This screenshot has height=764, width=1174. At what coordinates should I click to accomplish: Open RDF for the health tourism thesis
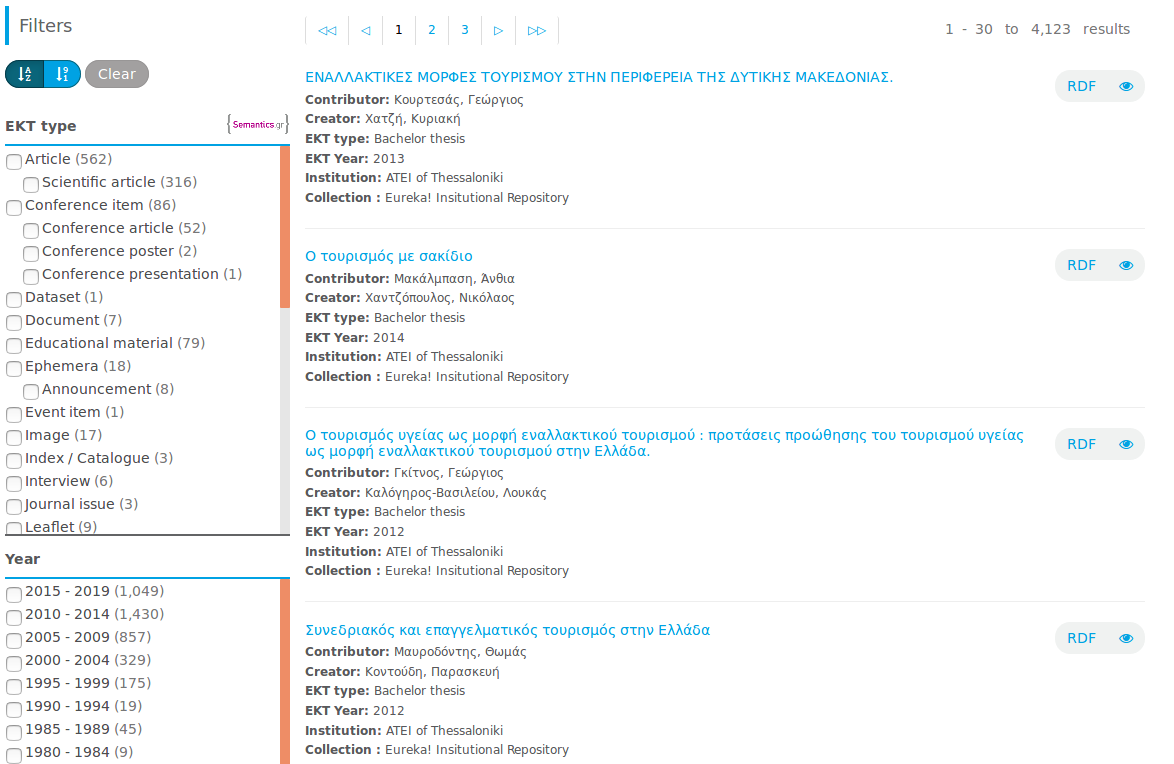point(1081,444)
